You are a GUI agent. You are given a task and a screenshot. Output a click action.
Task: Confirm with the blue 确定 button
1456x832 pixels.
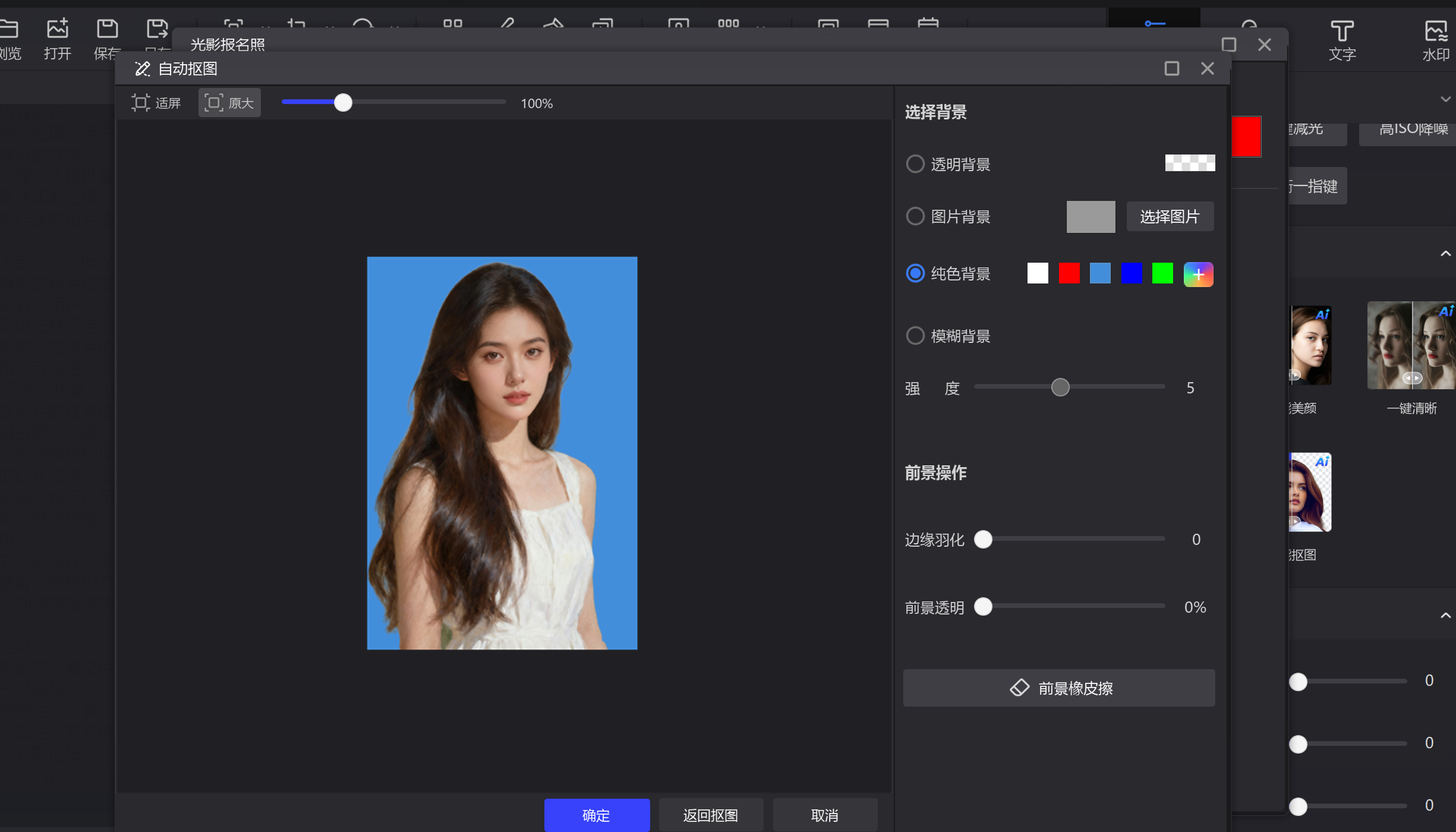pos(596,815)
